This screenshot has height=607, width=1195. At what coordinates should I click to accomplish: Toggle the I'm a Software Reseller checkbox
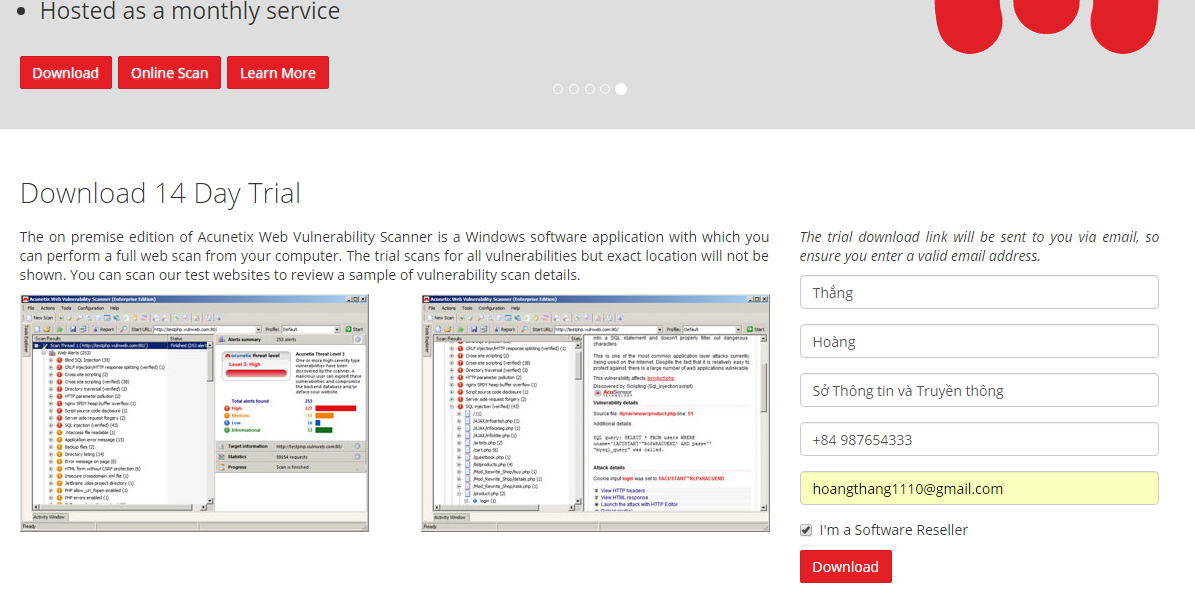[806, 530]
